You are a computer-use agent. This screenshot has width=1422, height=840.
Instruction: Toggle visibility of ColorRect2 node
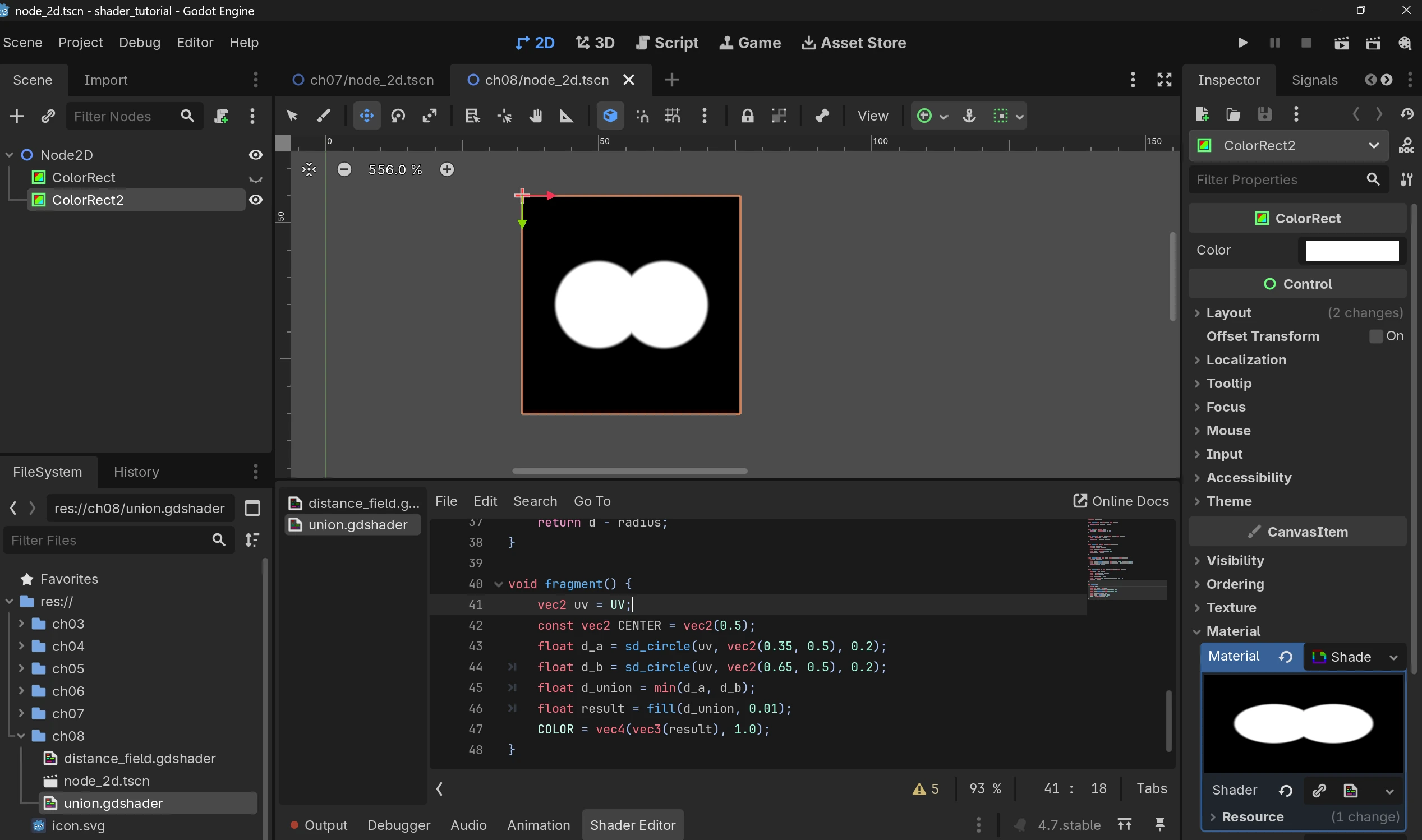pos(256,200)
